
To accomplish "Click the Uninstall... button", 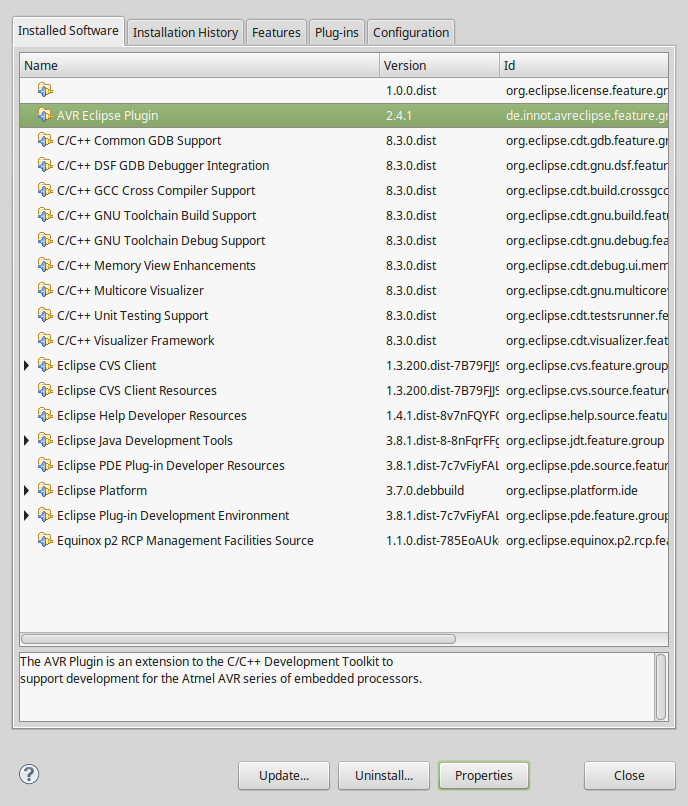I will click(384, 775).
